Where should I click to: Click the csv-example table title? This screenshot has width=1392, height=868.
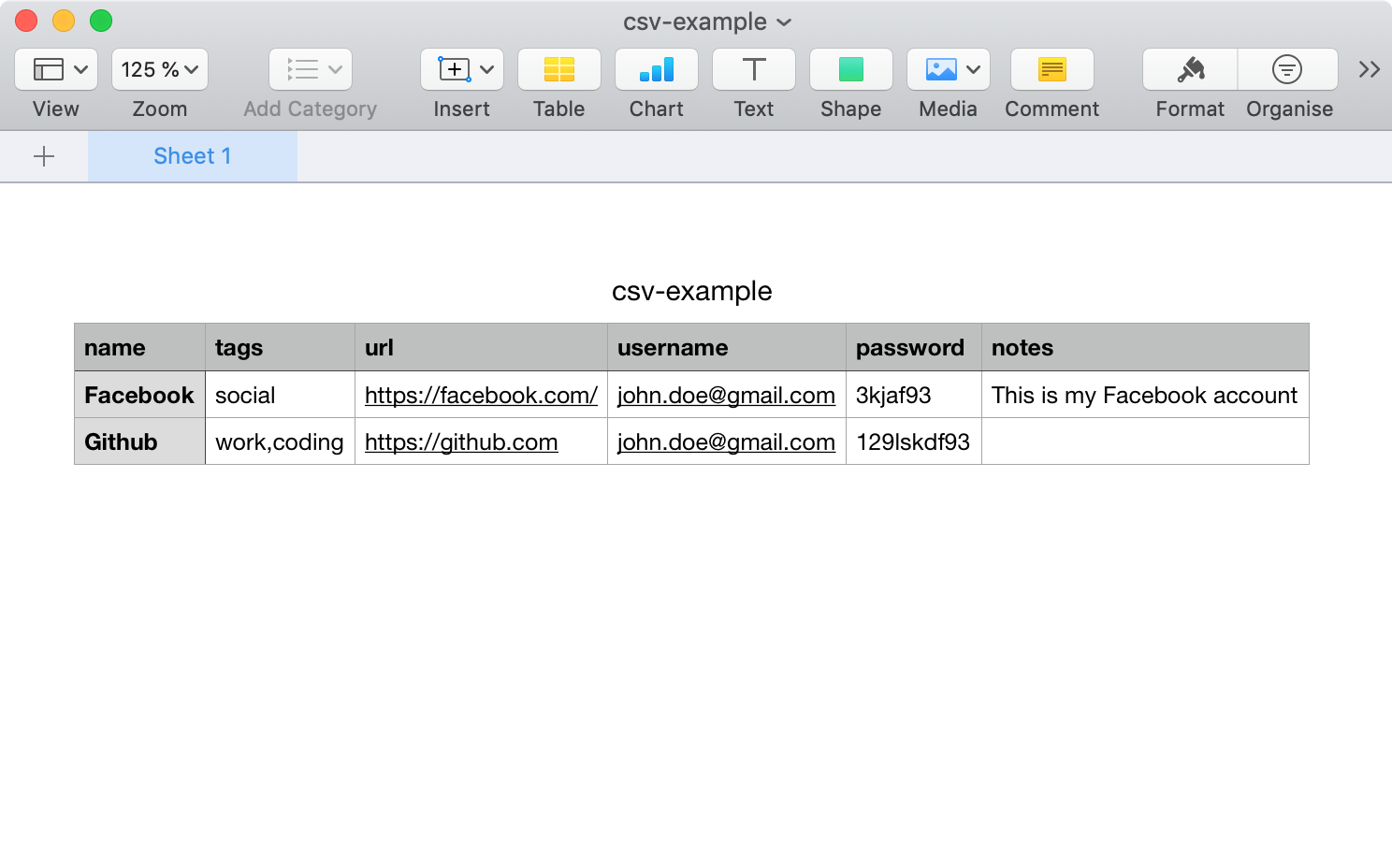point(691,292)
